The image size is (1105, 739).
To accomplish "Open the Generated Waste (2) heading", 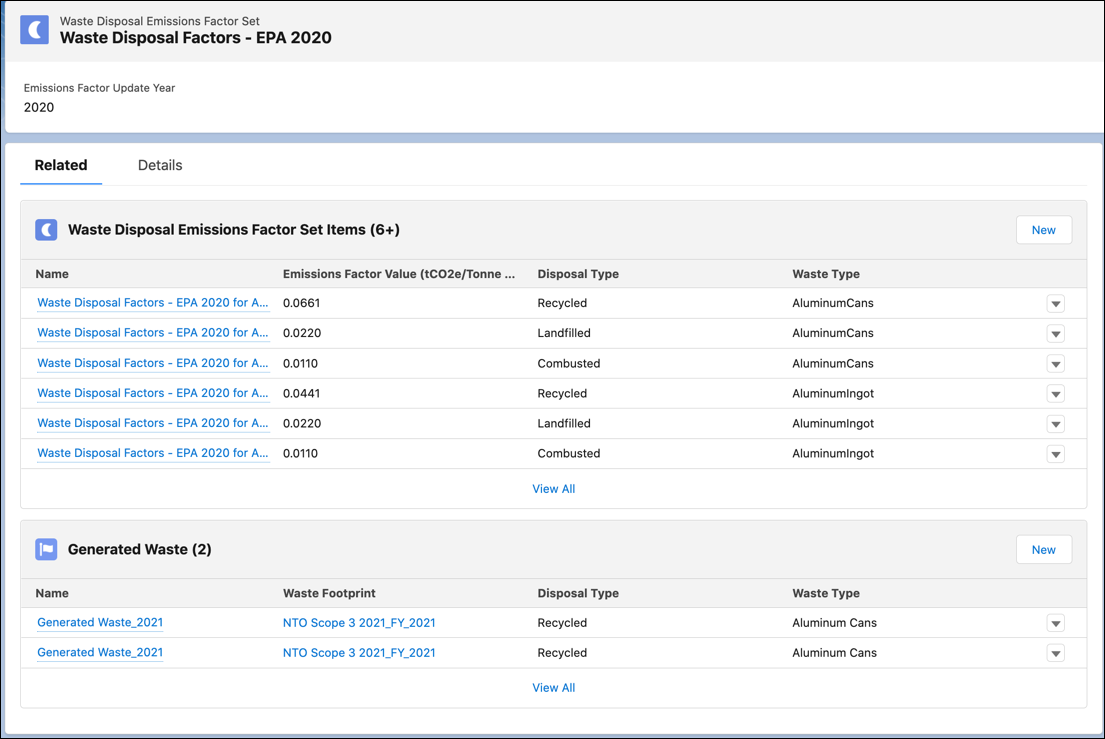I will [x=140, y=549].
